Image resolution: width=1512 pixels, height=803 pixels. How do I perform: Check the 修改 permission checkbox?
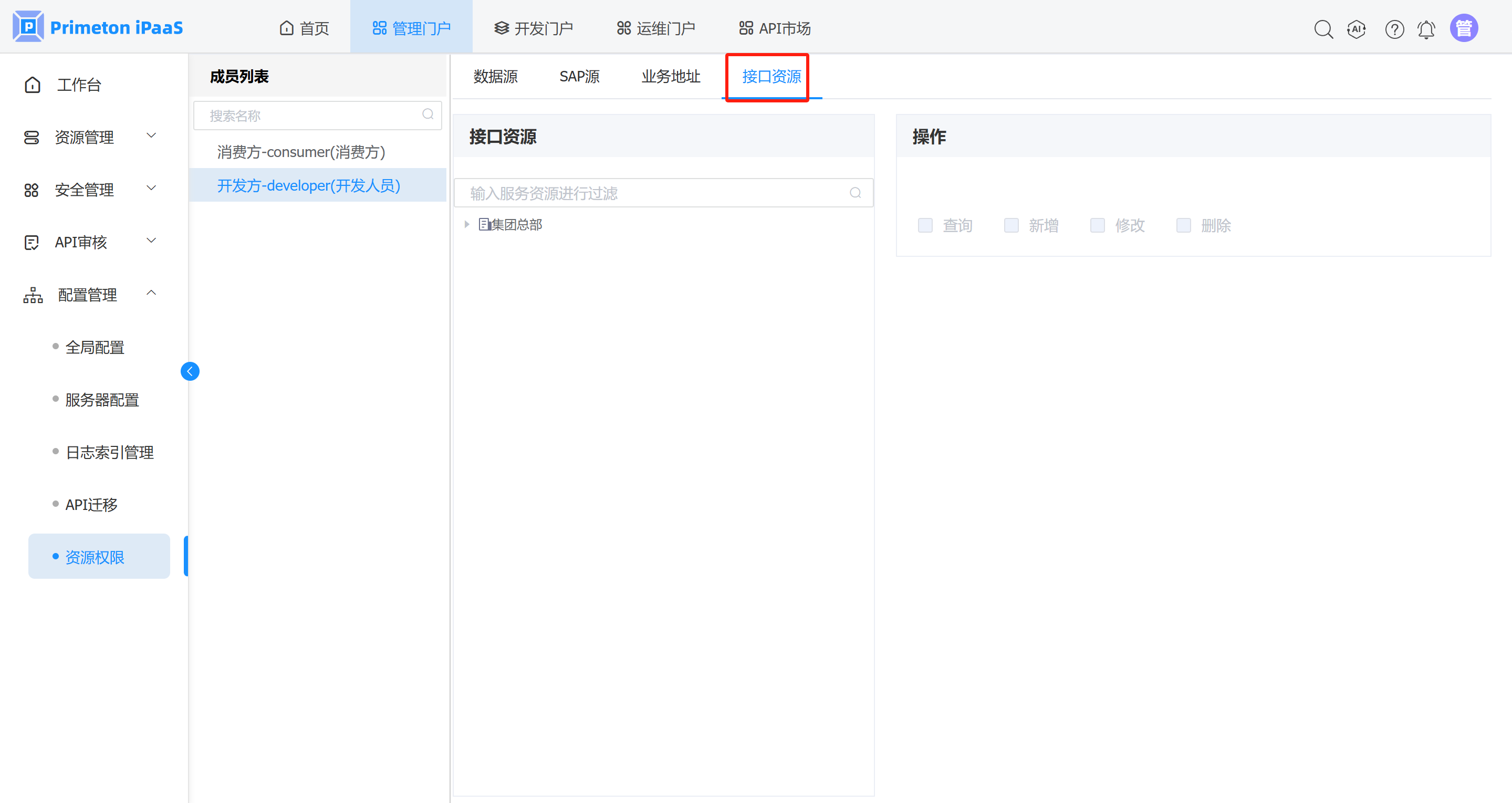click(x=1097, y=225)
